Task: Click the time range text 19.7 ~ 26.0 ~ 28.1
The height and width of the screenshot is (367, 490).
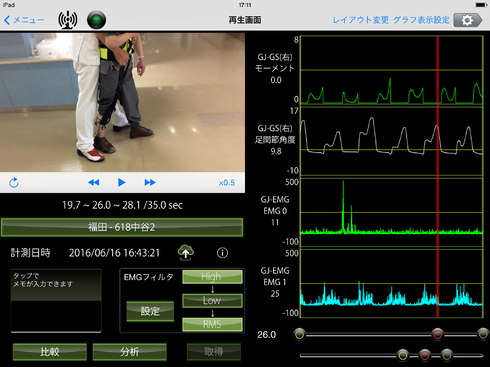Action: point(101,205)
